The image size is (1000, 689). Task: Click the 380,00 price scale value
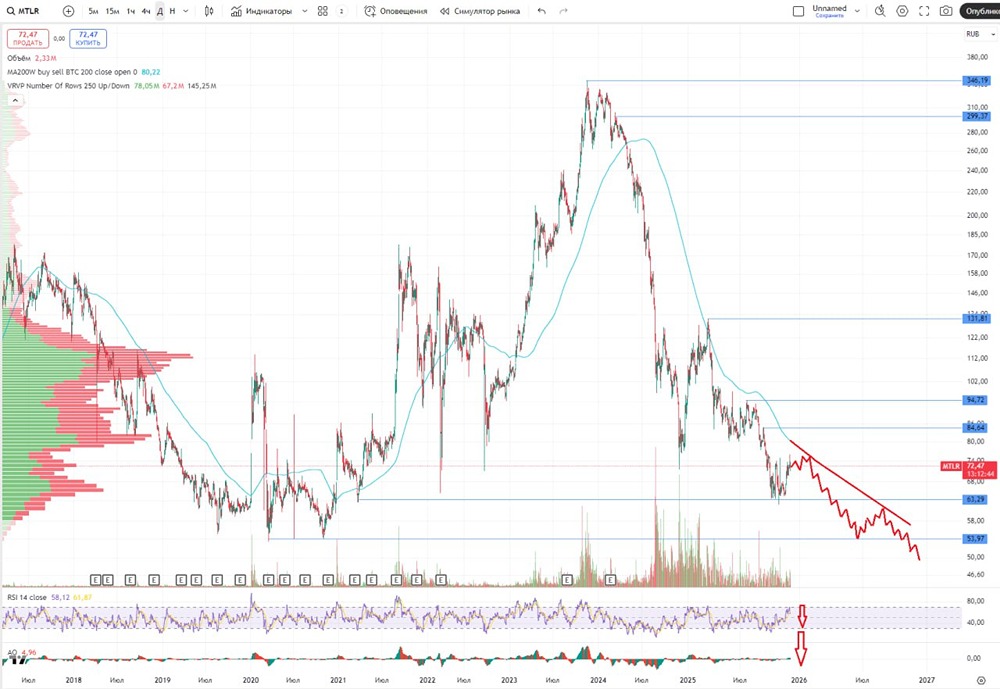977,57
